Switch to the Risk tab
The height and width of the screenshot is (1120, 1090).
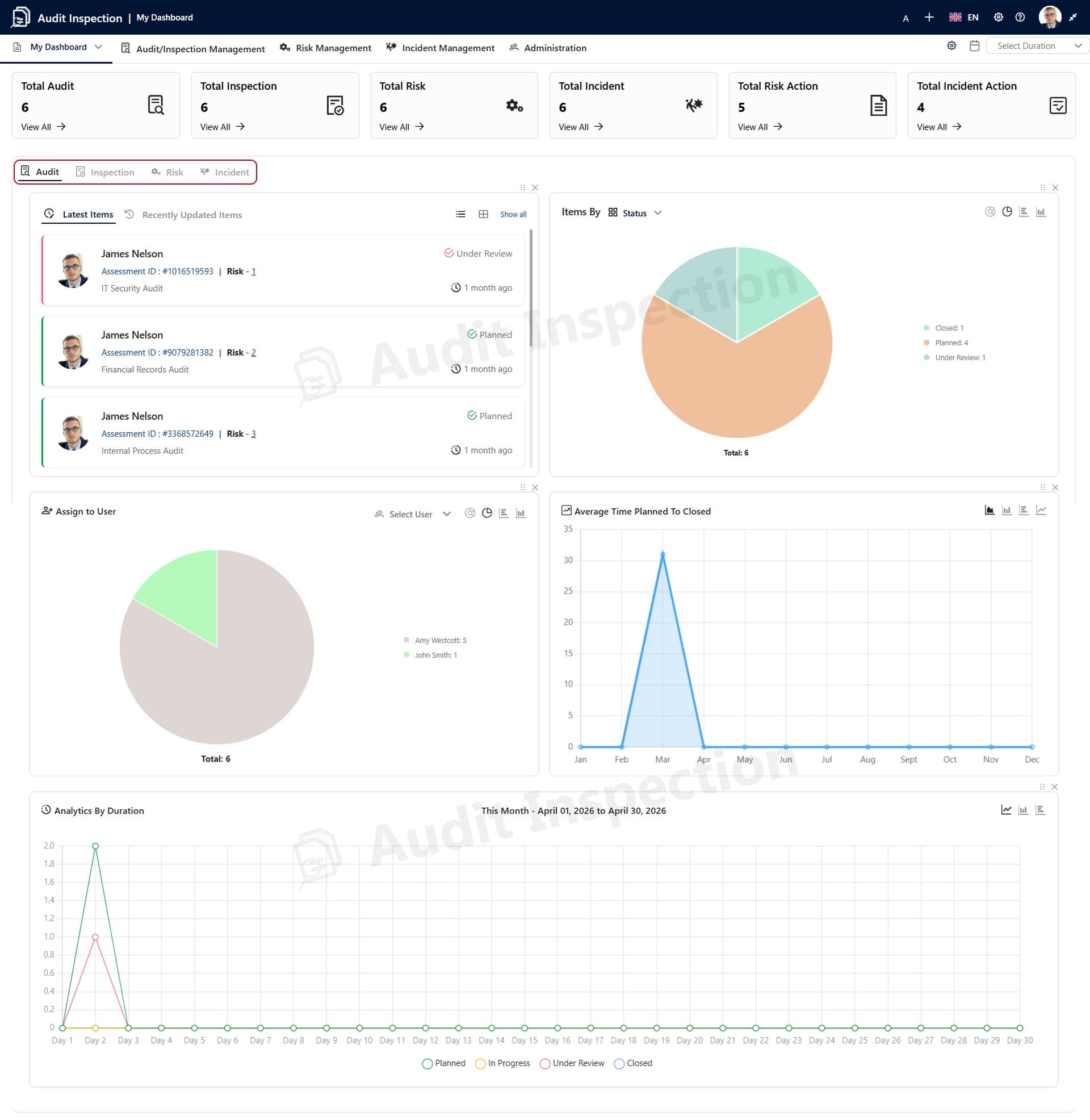(167, 172)
